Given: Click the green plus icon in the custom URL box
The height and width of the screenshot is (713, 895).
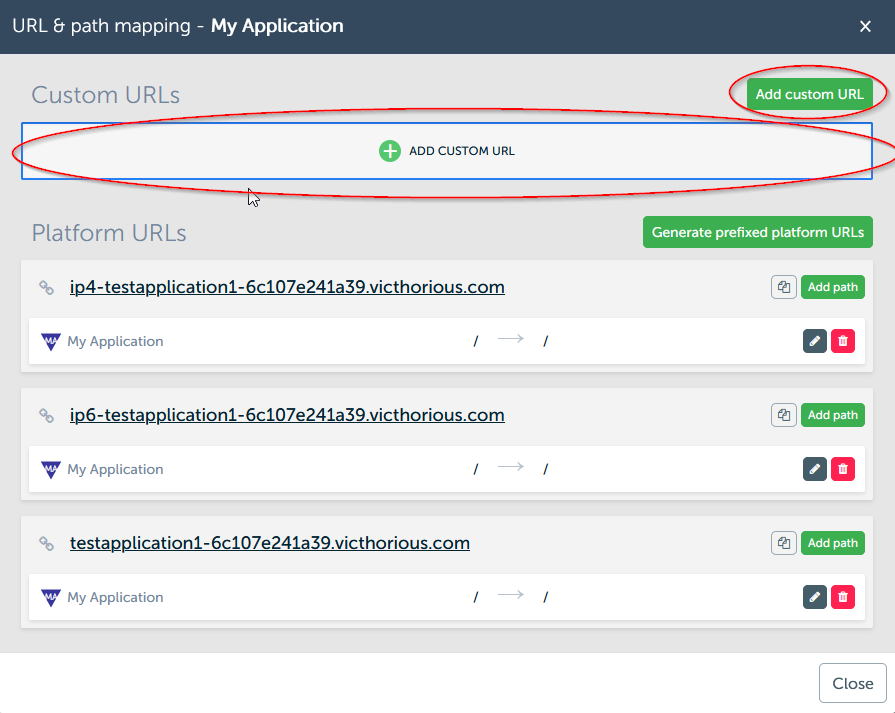Looking at the screenshot, I should (389, 151).
